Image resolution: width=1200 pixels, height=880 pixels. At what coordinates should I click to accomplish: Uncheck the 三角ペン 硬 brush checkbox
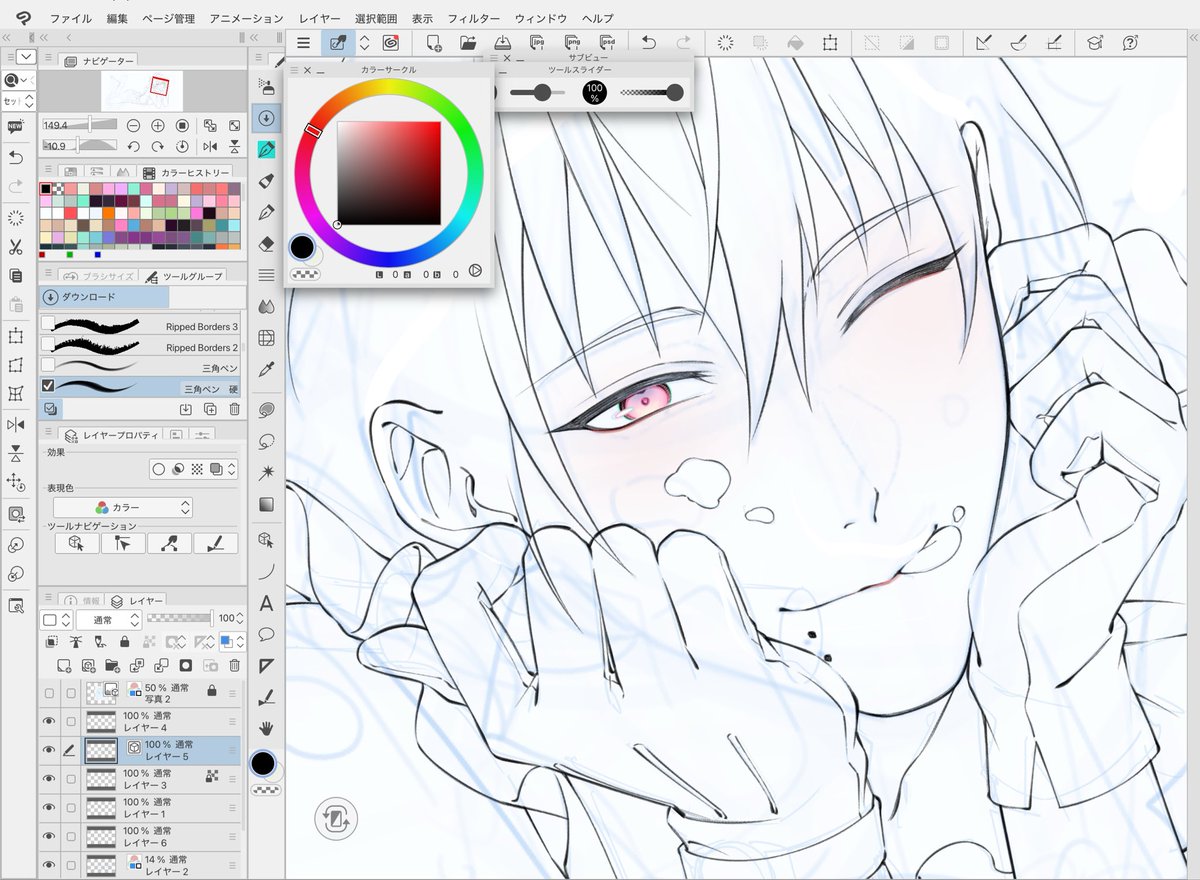pyautogui.click(x=48, y=386)
